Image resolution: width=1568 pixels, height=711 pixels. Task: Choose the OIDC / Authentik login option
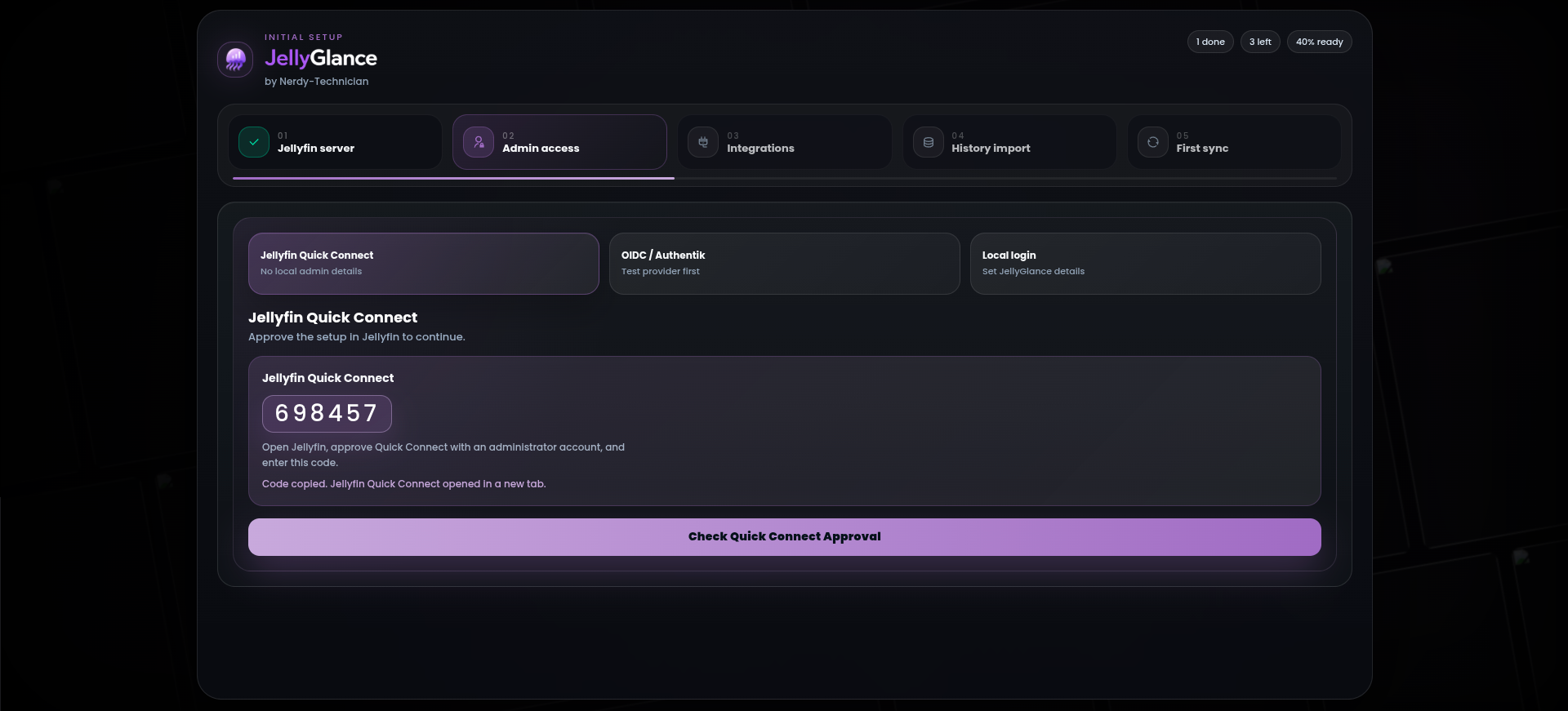click(785, 264)
